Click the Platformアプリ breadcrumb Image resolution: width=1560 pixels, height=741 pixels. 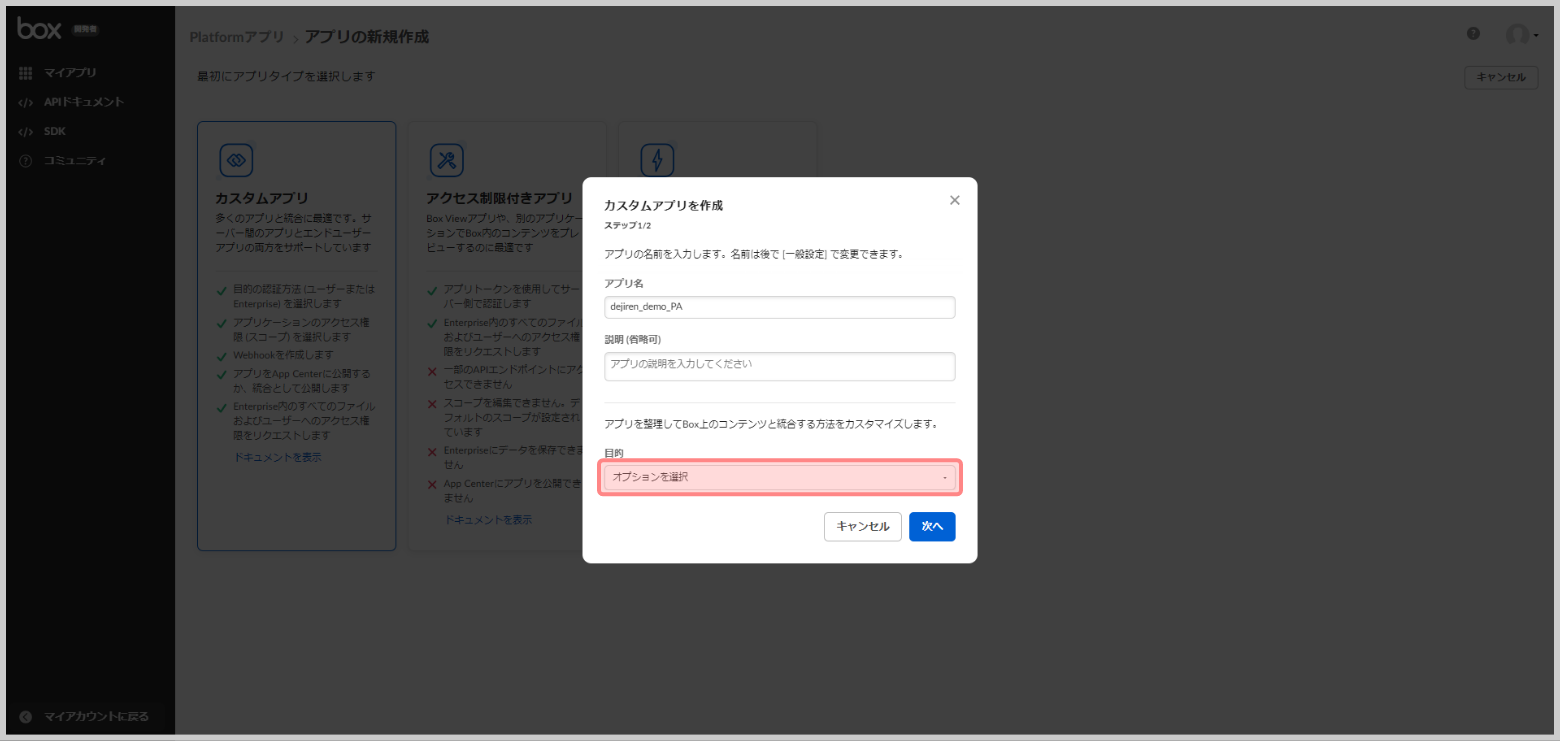pos(237,37)
